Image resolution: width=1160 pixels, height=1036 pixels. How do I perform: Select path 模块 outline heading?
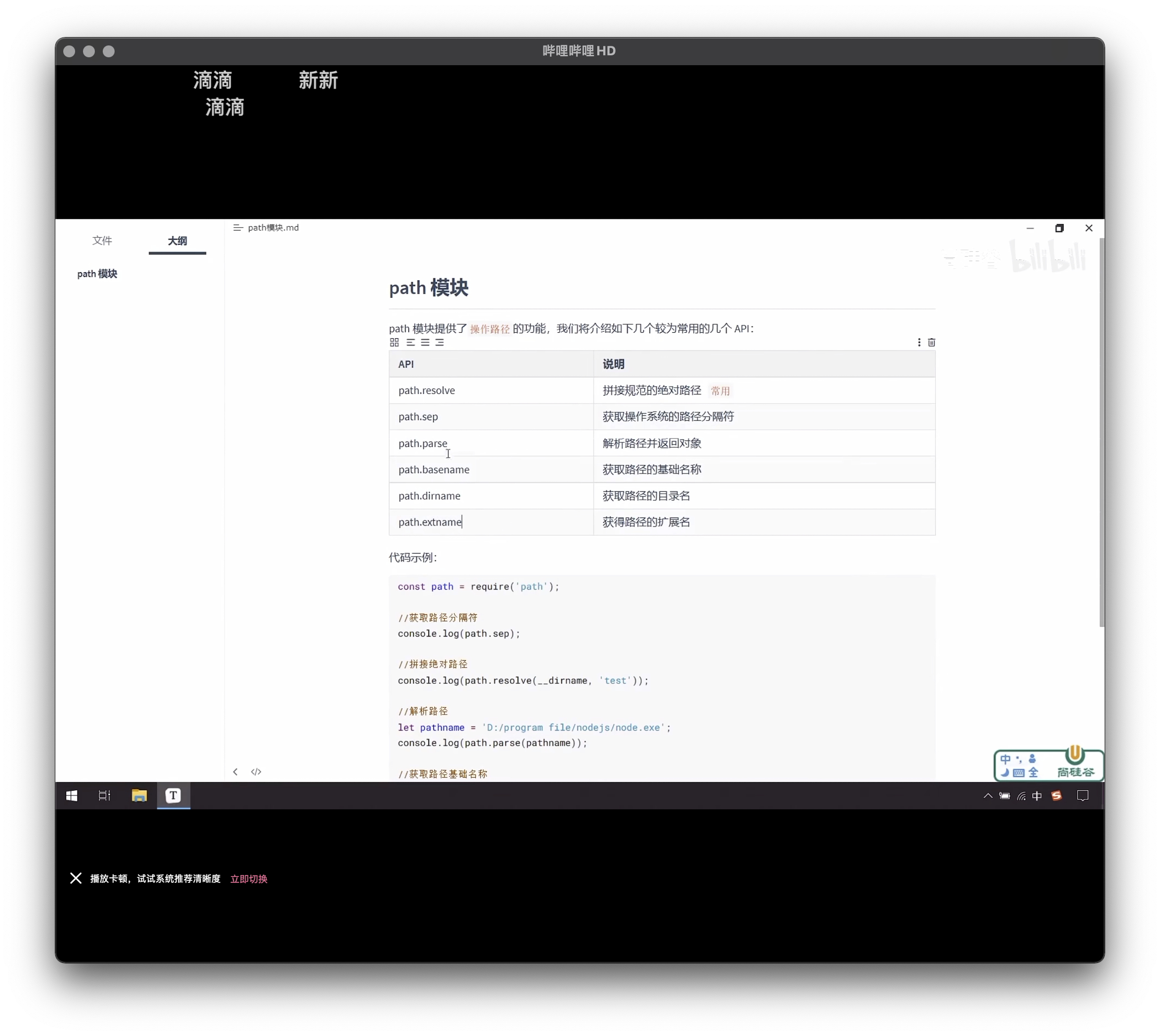pyautogui.click(x=97, y=274)
